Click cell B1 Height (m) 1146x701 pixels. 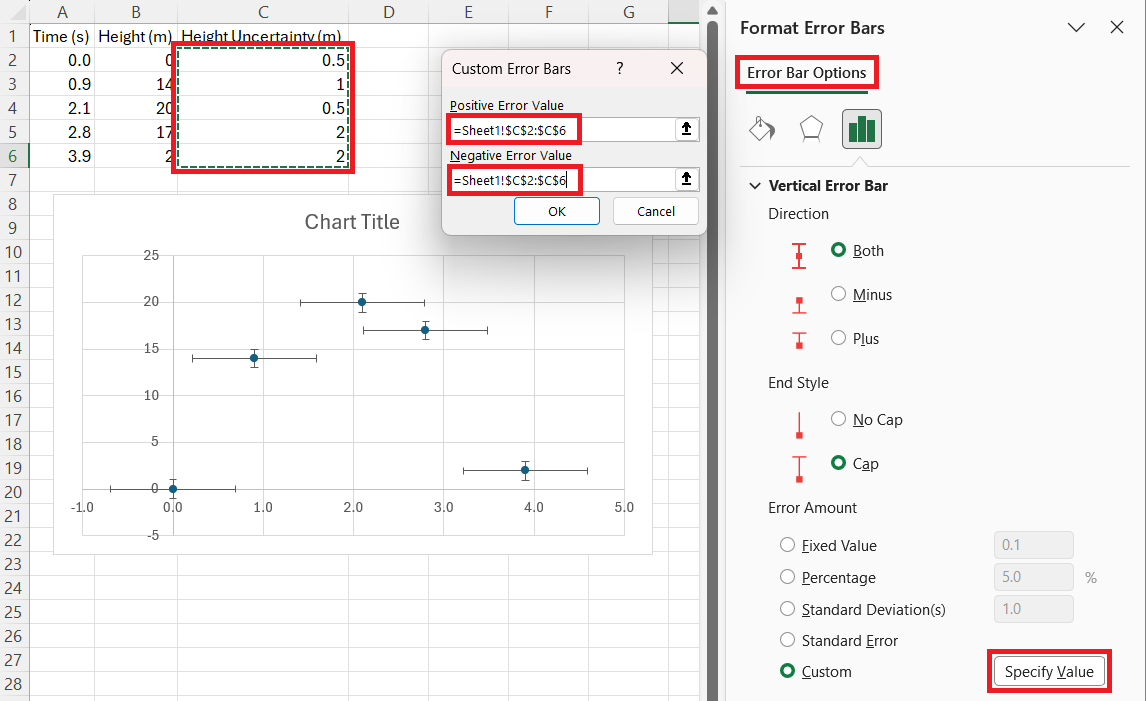[x=136, y=36]
